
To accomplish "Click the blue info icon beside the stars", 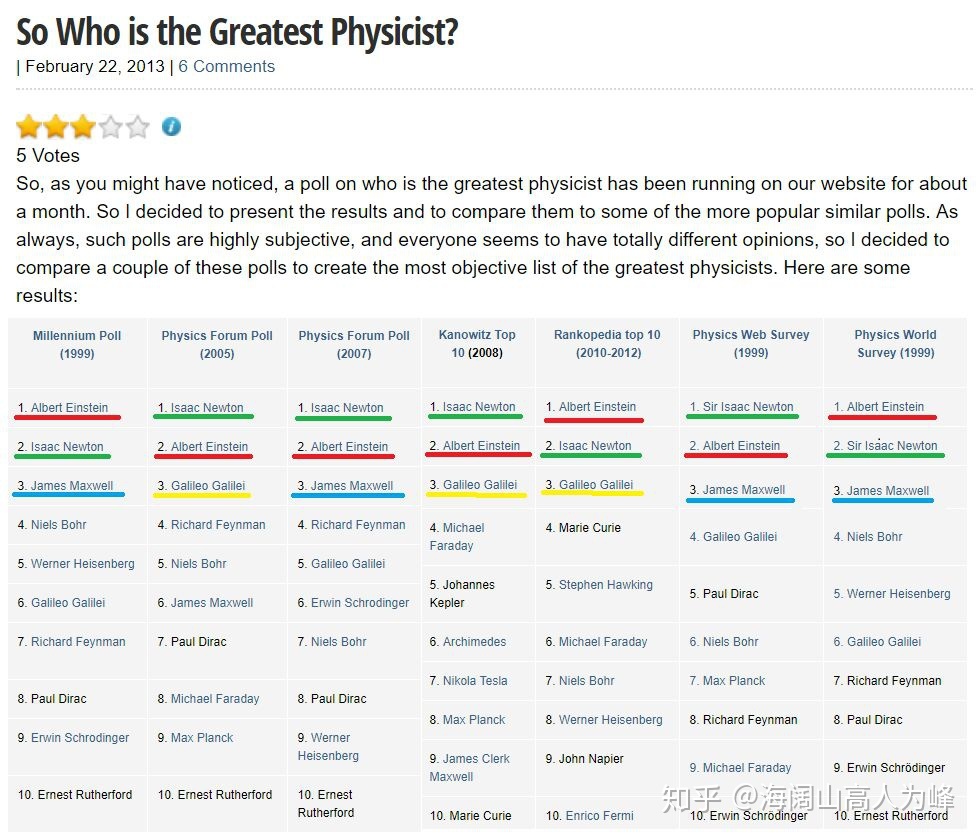I will coord(172,127).
